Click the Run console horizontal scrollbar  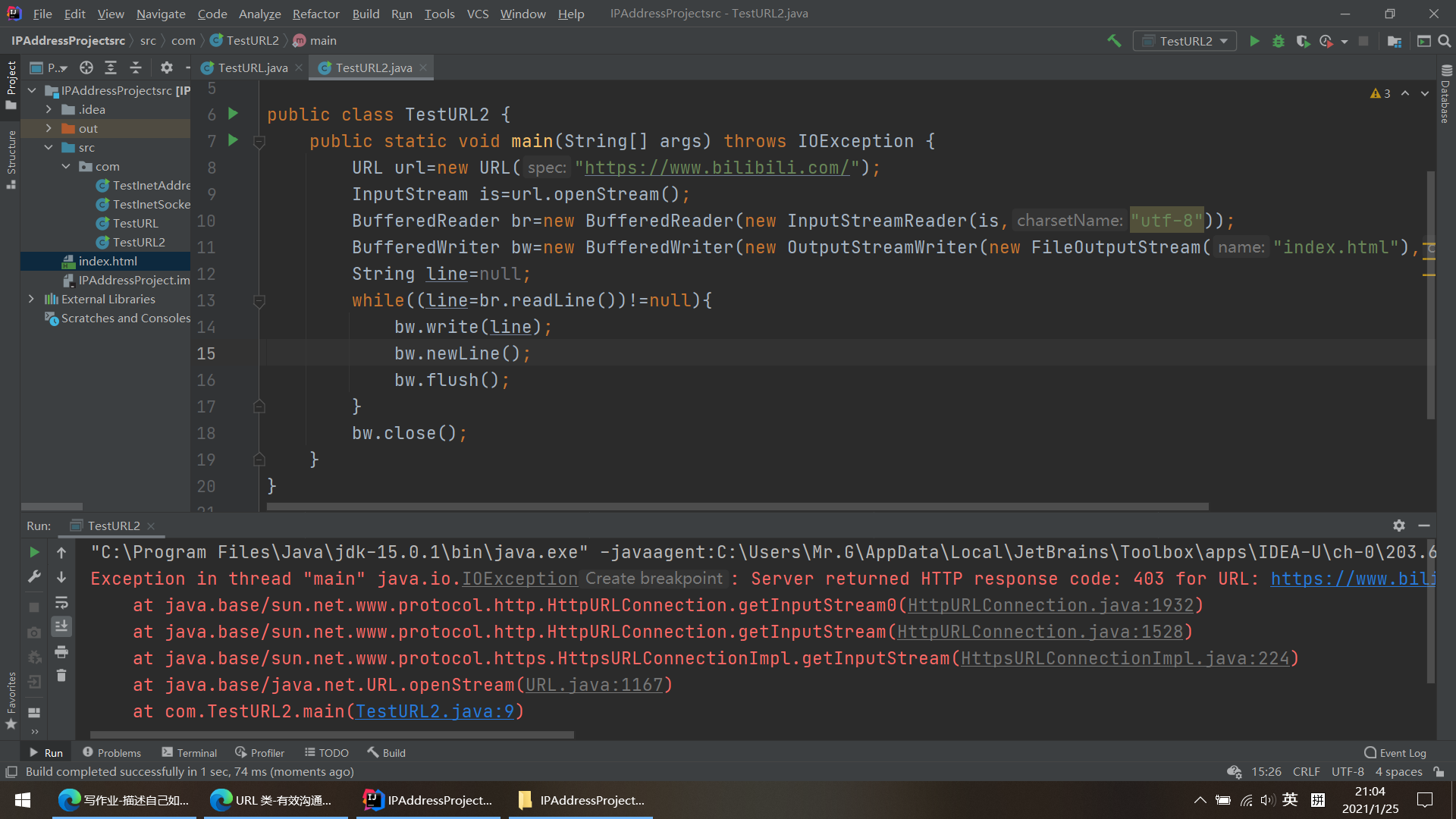point(331,734)
